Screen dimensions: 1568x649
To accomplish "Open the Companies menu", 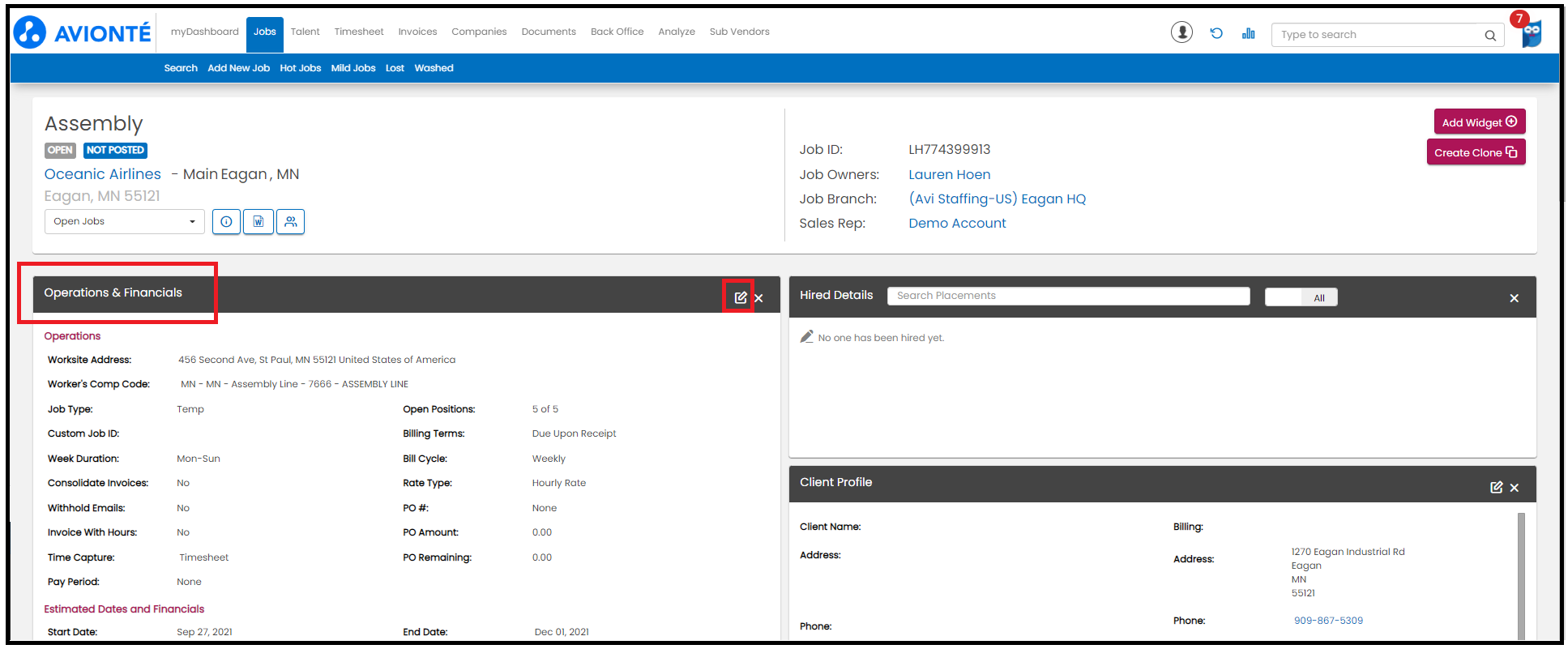I will [479, 32].
